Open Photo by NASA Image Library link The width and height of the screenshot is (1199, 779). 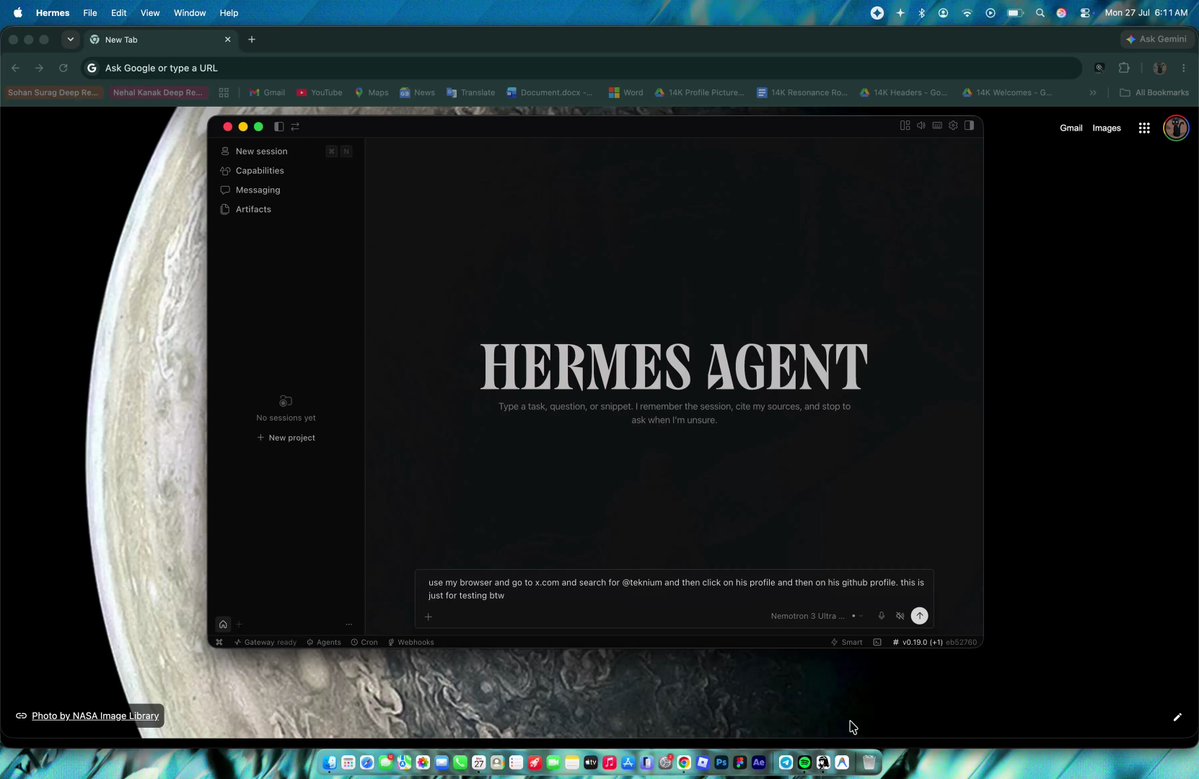pos(95,716)
